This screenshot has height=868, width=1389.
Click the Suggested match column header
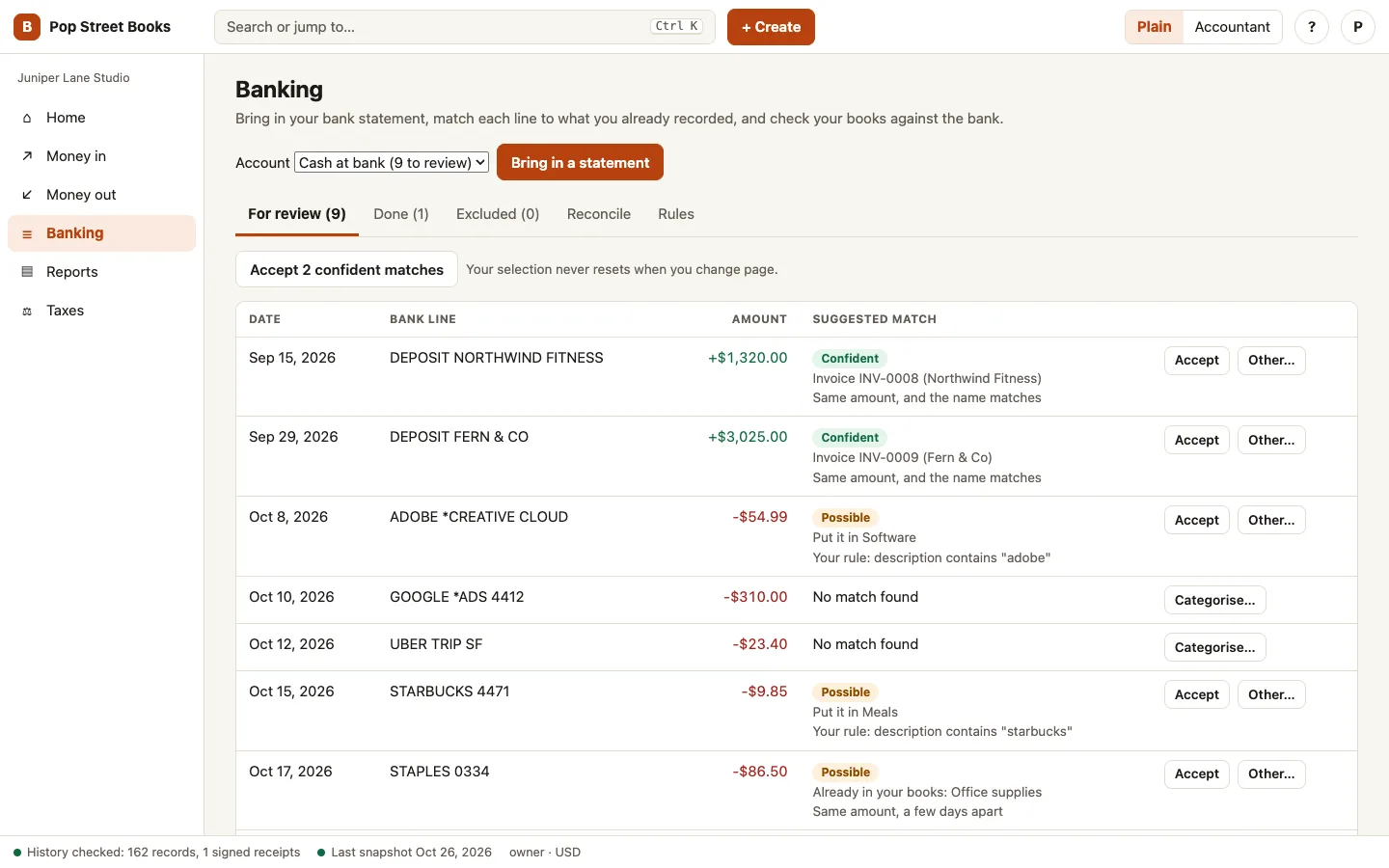[x=874, y=319]
